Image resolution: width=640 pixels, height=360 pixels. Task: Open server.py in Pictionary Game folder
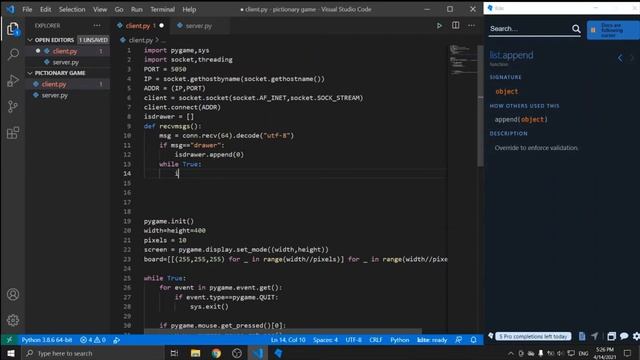pyautogui.click(x=55, y=96)
